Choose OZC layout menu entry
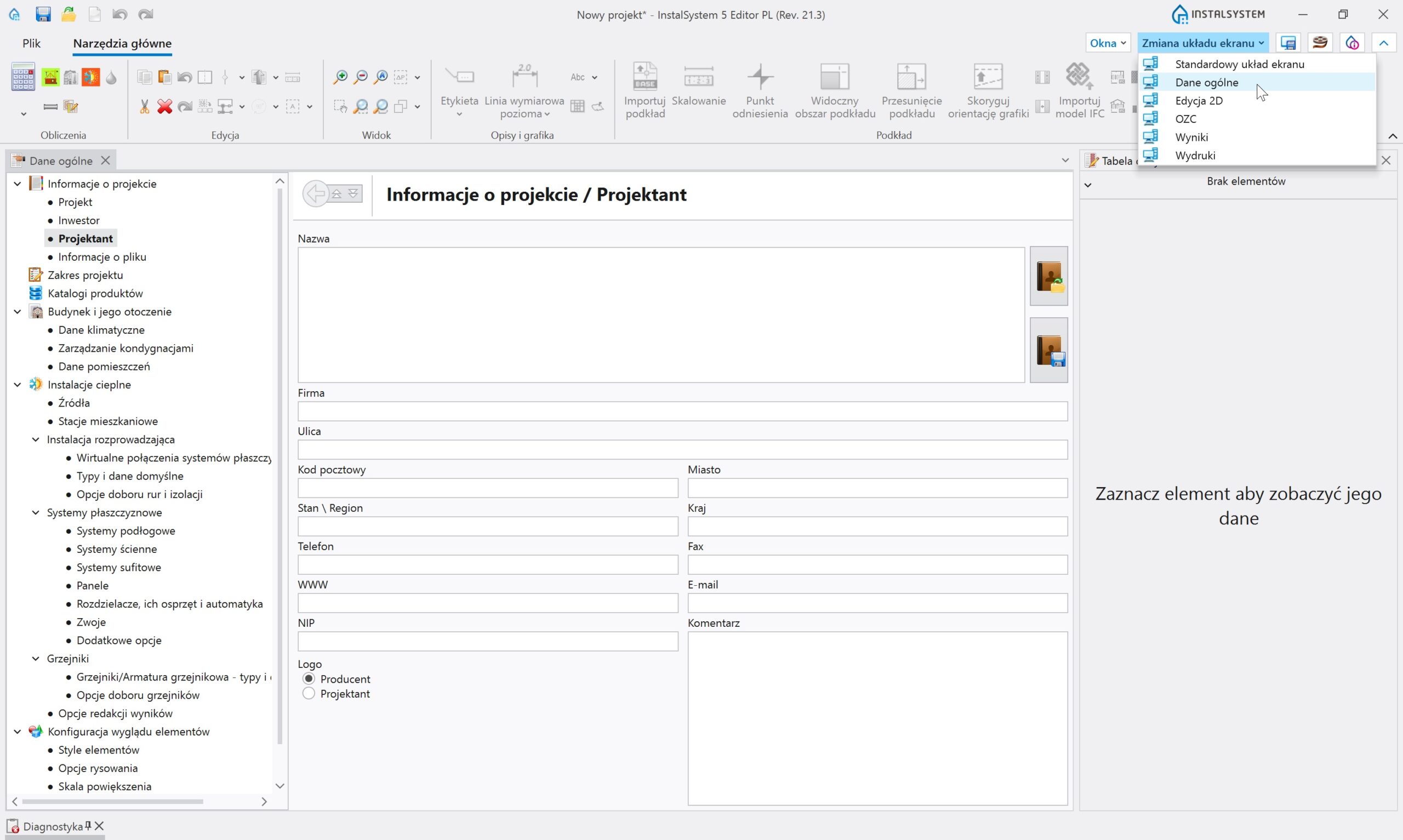This screenshot has width=1403, height=840. 1257,119
